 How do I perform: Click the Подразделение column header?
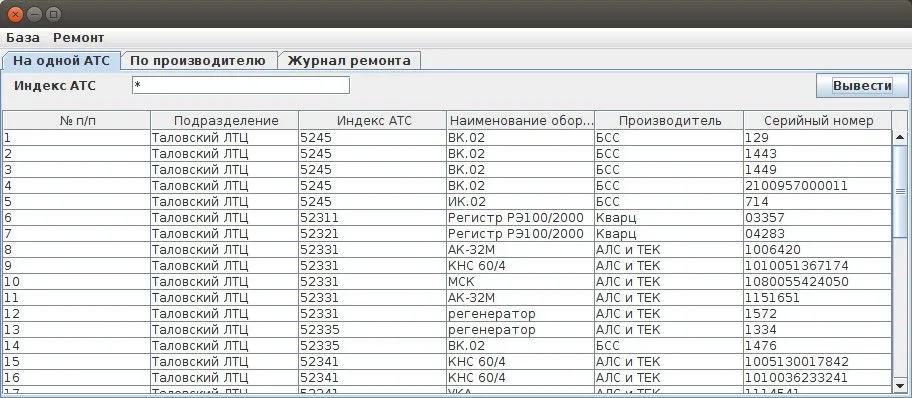tap(225, 120)
